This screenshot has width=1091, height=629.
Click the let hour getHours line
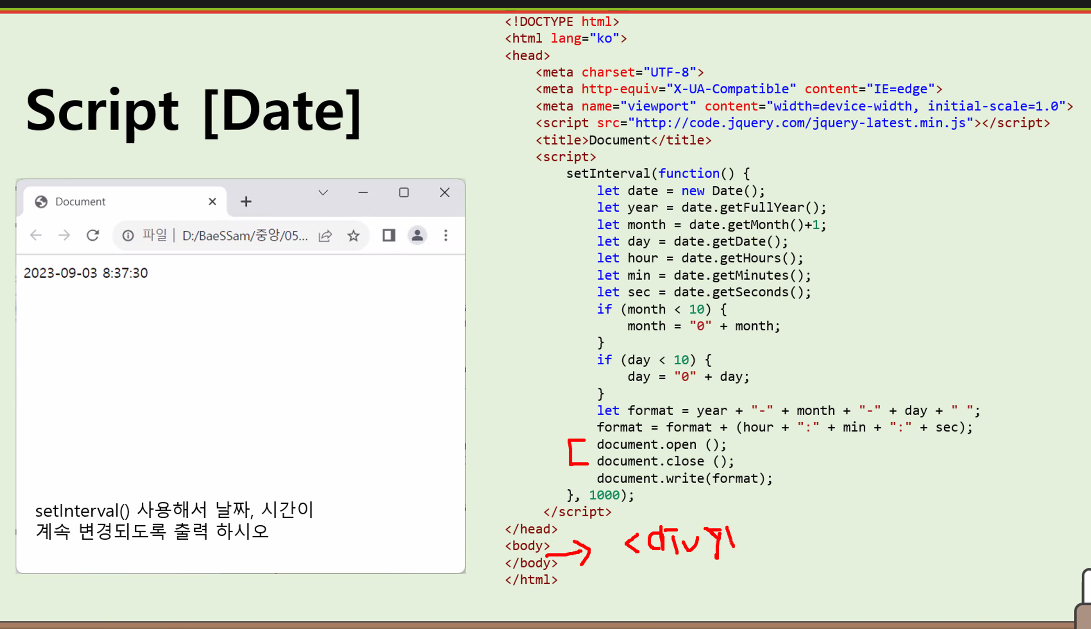(700, 258)
